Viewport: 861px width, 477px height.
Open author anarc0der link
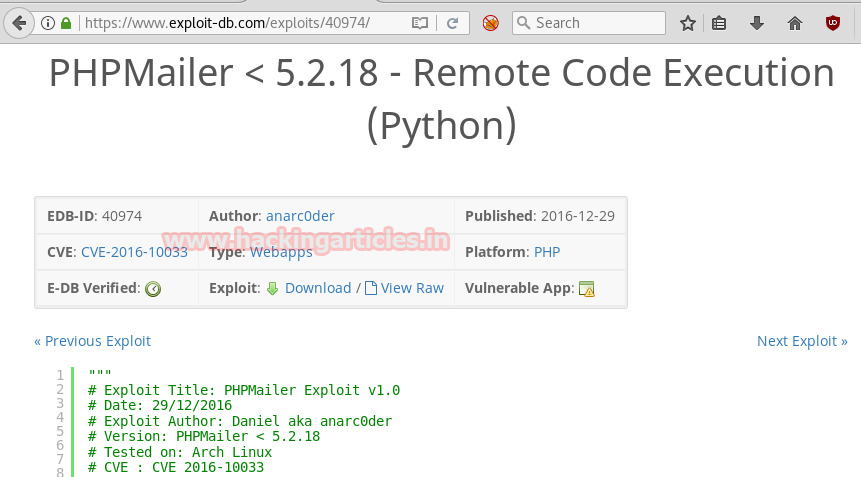[300, 216]
